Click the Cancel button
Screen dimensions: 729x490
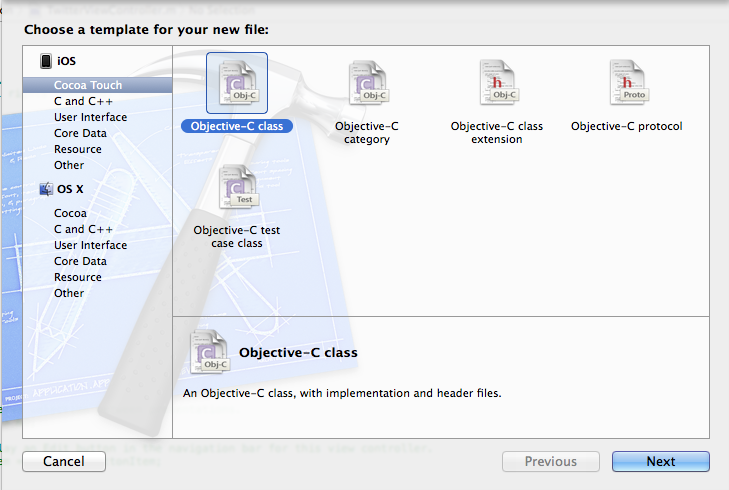click(64, 461)
